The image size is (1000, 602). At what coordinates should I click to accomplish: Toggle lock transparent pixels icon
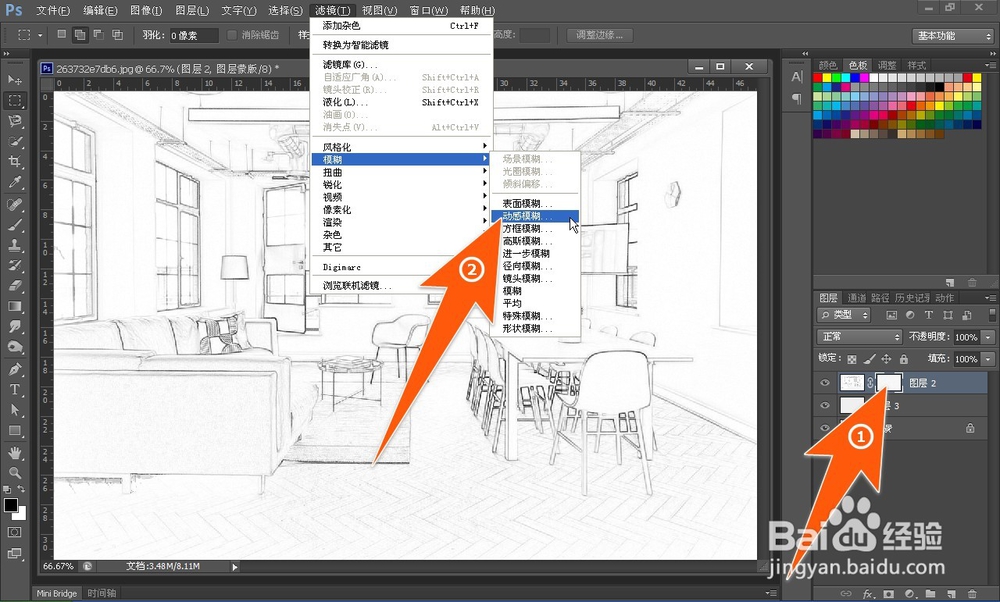(x=852, y=359)
